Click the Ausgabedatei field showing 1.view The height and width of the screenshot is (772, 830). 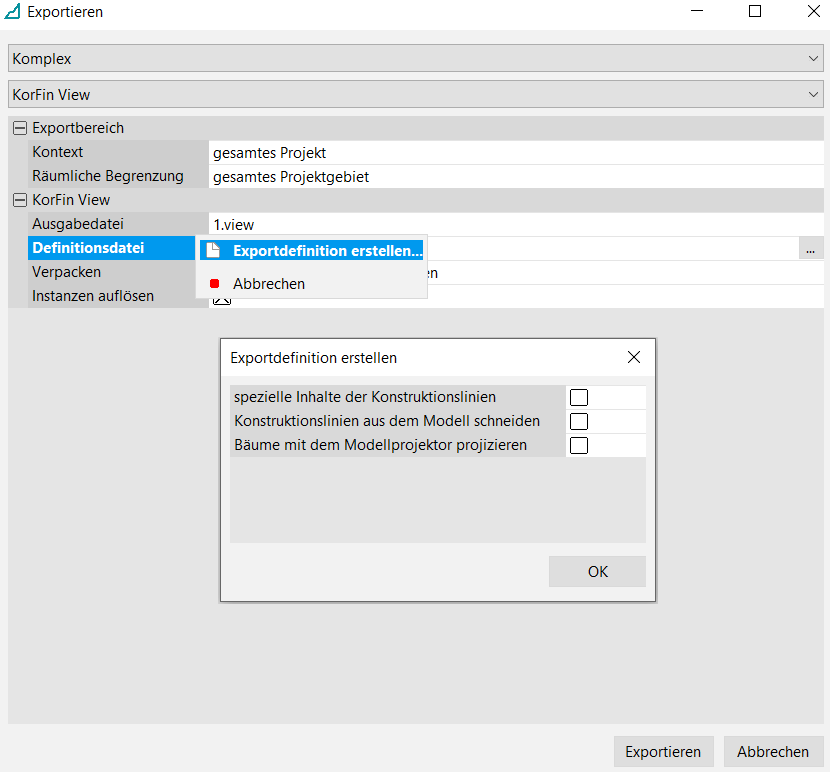515,225
